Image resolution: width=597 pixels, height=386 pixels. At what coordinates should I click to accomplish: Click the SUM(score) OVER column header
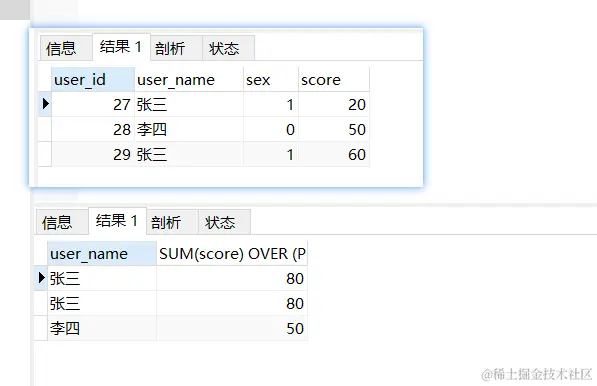click(x=232, y=253)
